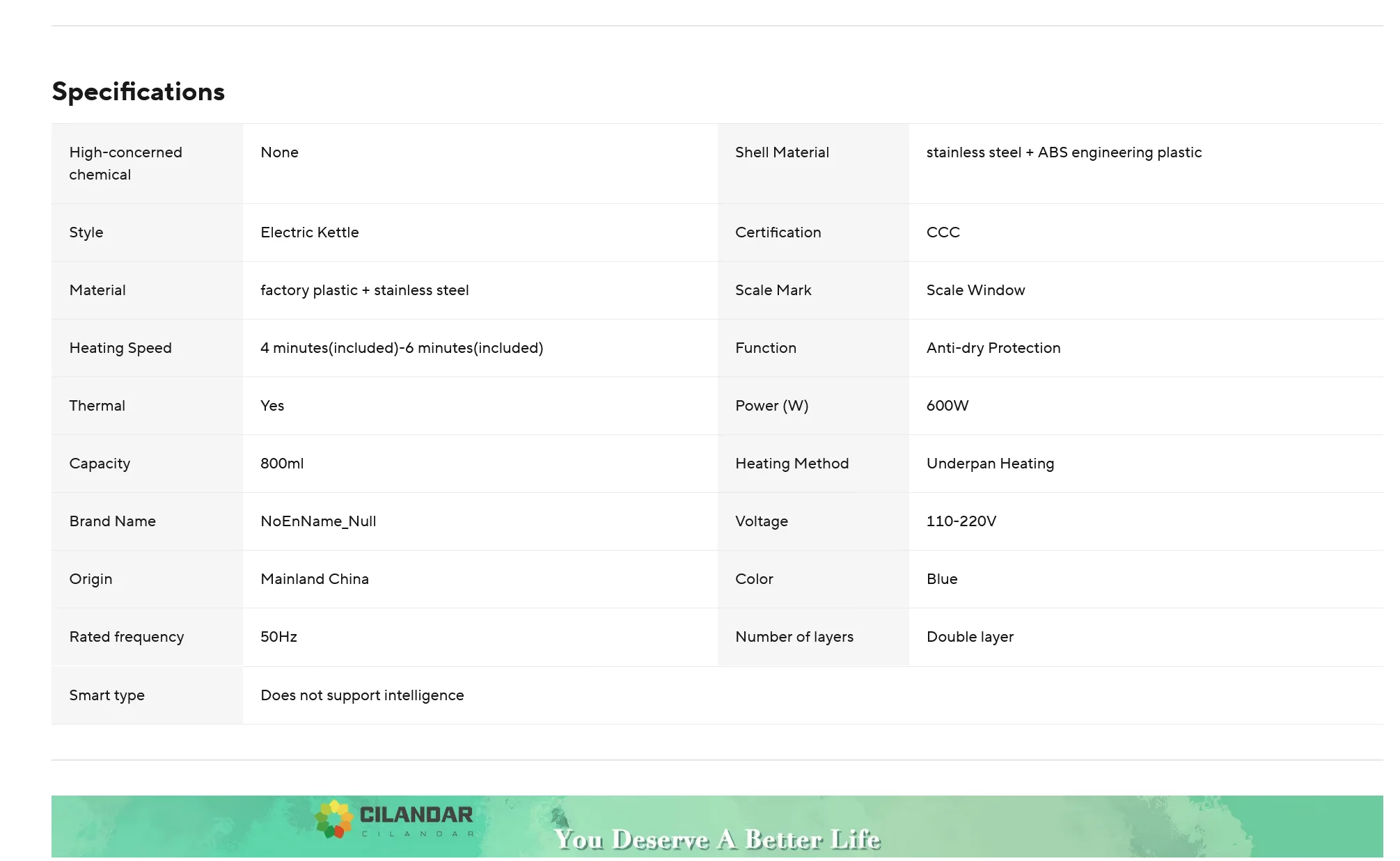The image size is (1400, 861).
Task: Click the 'Underpan Heating' value
Action: [x=989, y=464]
